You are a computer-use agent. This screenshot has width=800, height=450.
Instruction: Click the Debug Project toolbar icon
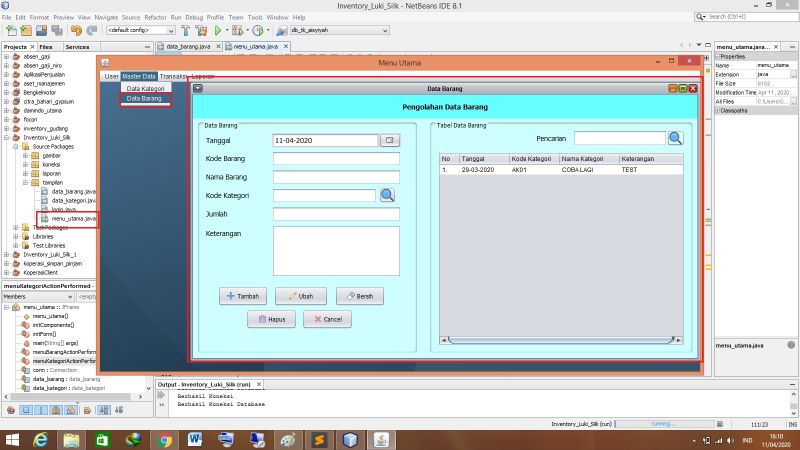pyautogui.click(x=237, y=31)
